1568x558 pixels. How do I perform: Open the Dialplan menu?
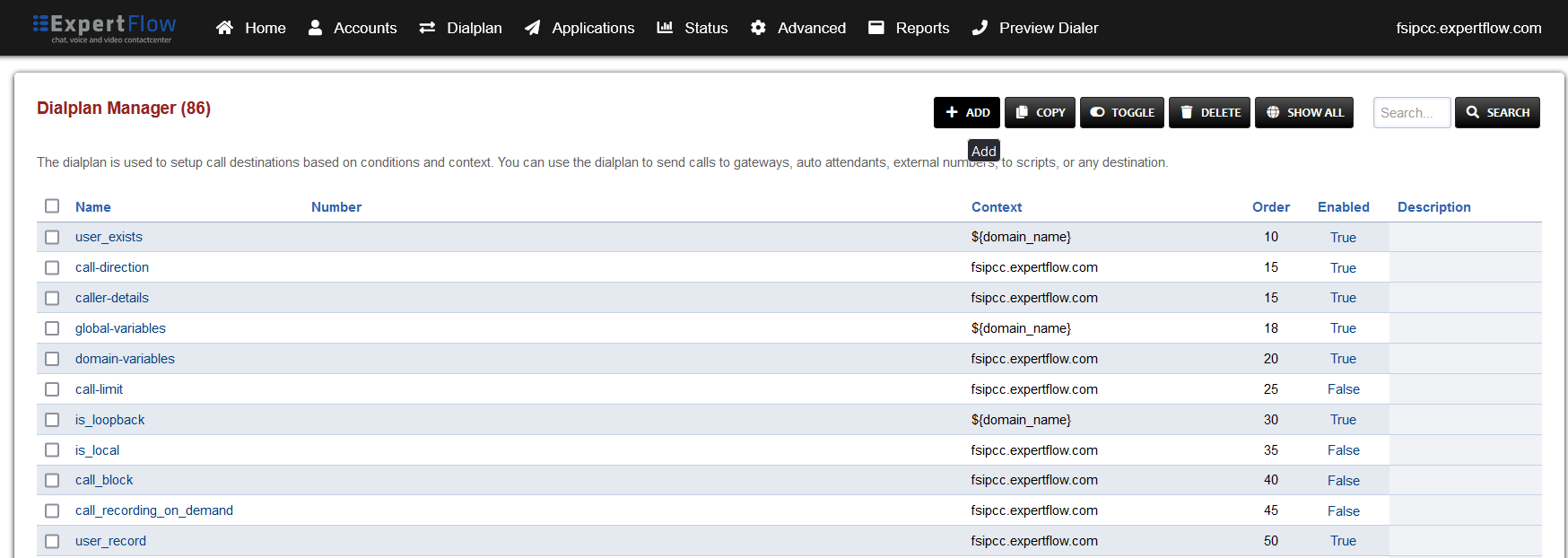[461, 28]
